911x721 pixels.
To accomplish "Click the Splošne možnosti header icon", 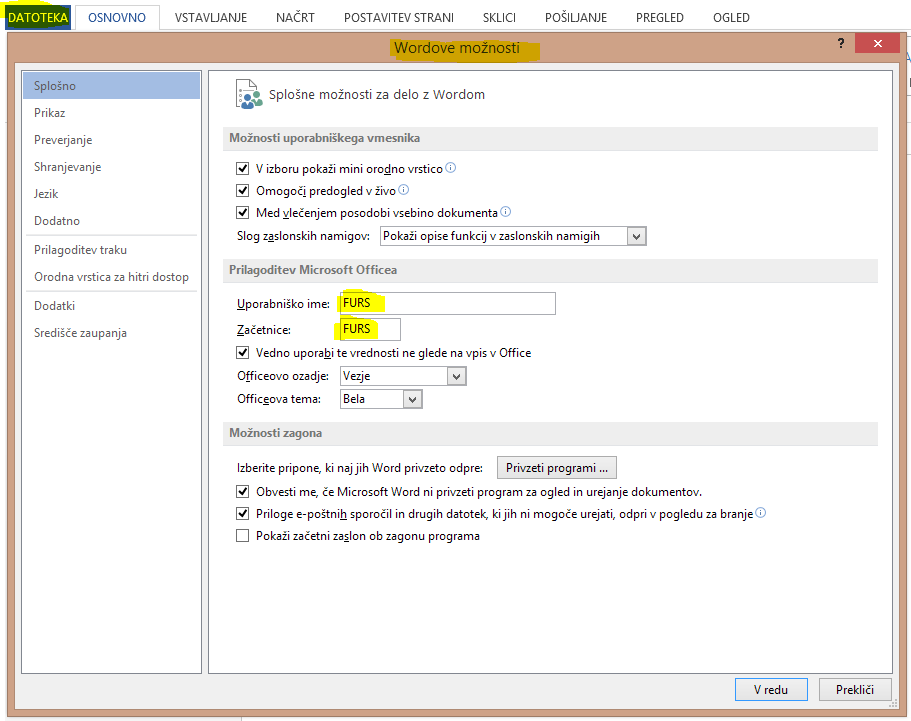I will click(249, 94).
